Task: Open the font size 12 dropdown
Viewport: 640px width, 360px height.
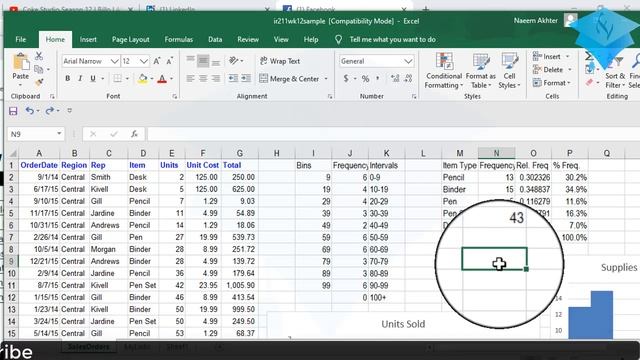Action: [x=144, y=61]
